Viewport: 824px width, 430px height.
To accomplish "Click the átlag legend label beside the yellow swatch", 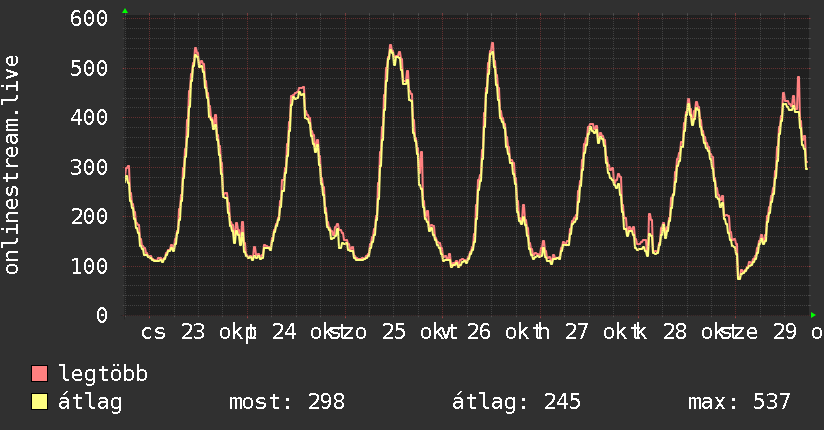I will pos(90,402).
